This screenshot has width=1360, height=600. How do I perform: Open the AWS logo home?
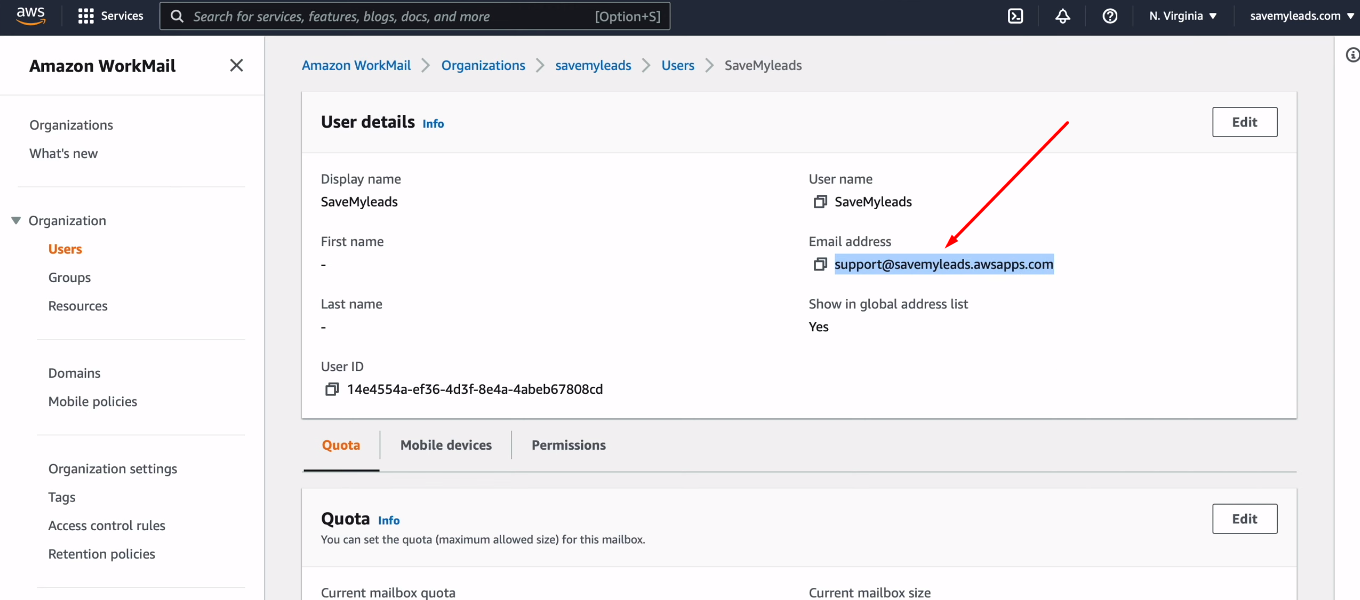pyautogui.click(x=30, y=15)
